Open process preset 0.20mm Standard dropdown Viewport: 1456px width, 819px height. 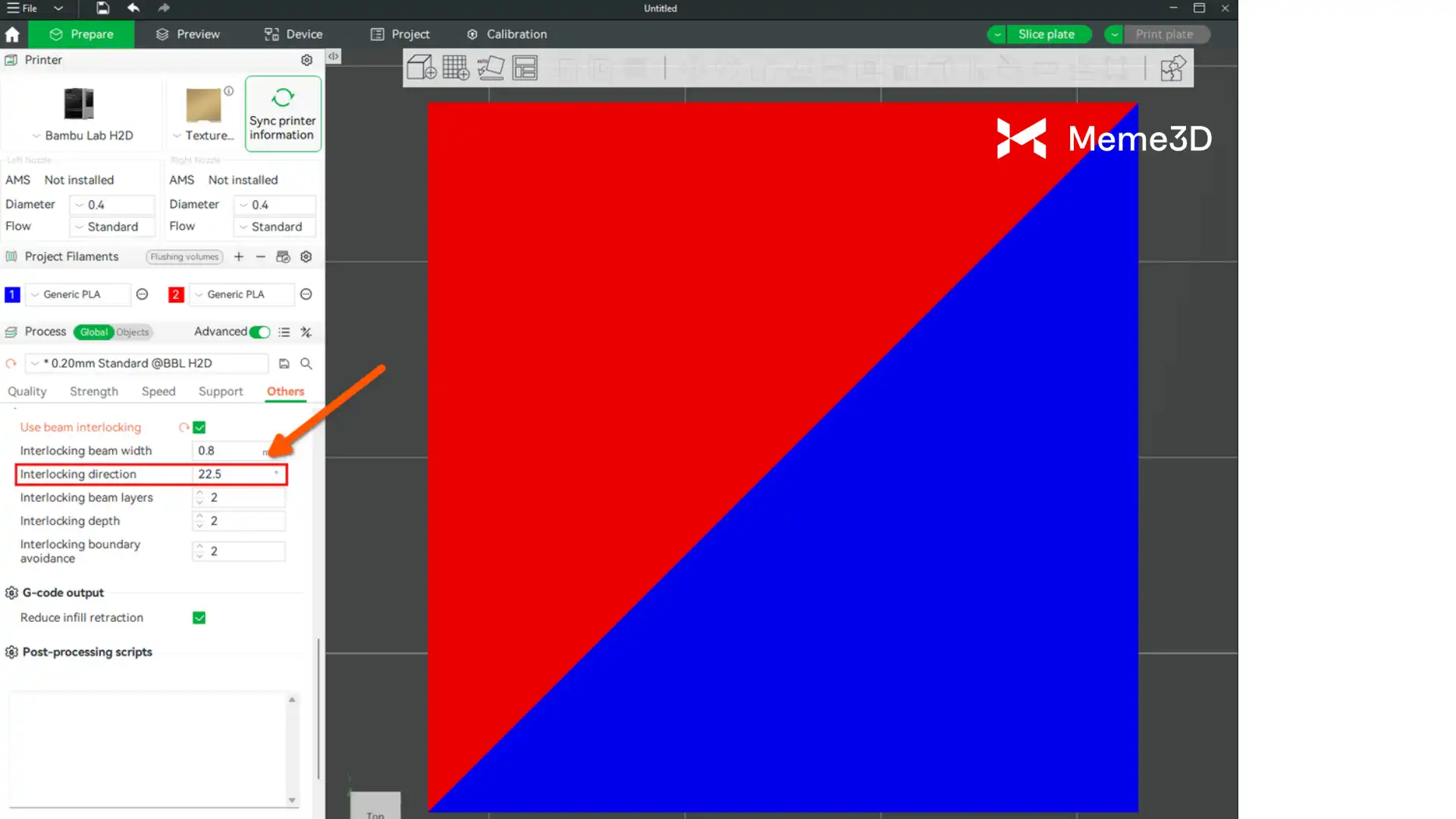(x=147, y=364)
